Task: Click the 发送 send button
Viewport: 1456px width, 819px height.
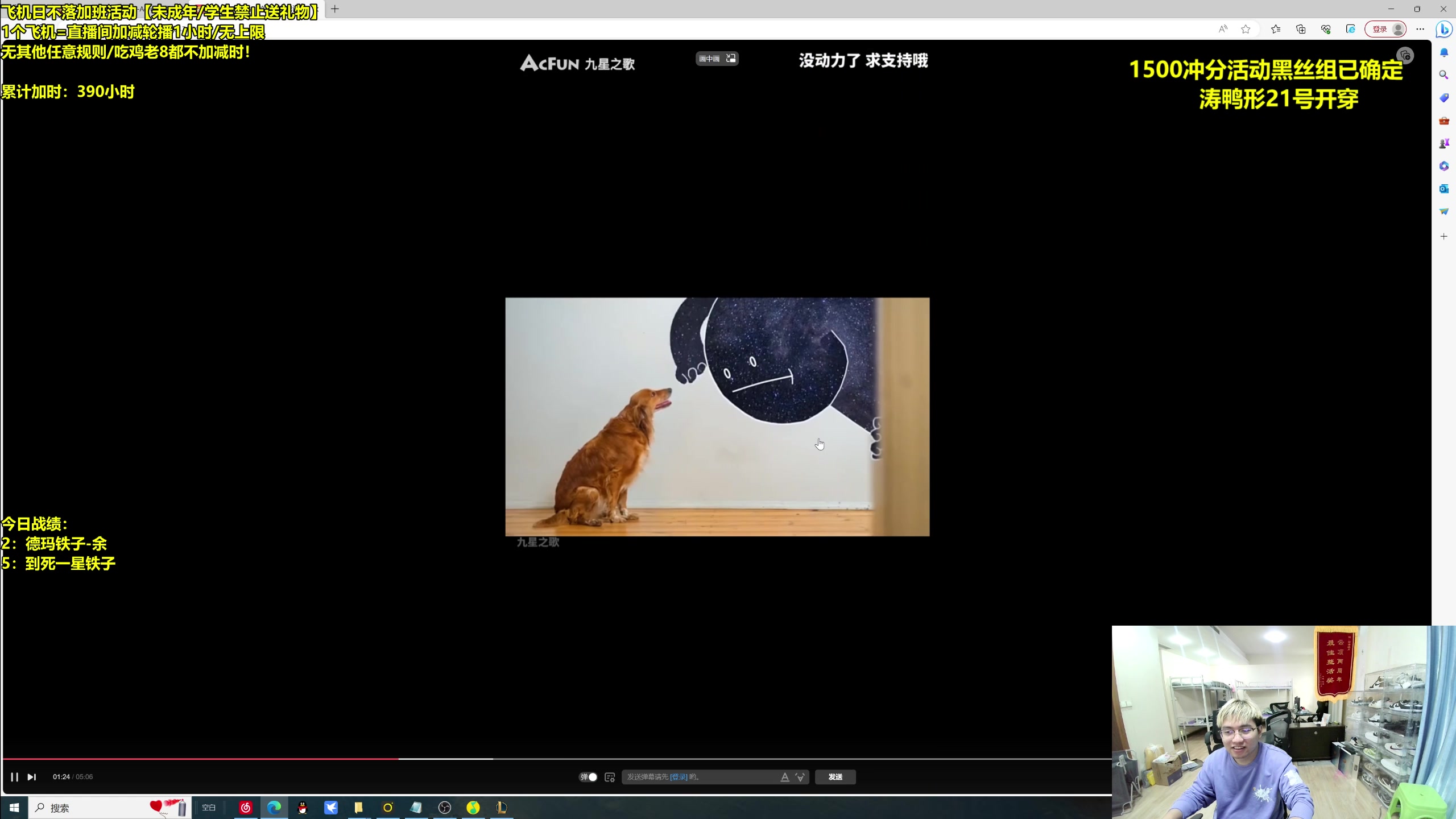Action: (x=835, y=777)
